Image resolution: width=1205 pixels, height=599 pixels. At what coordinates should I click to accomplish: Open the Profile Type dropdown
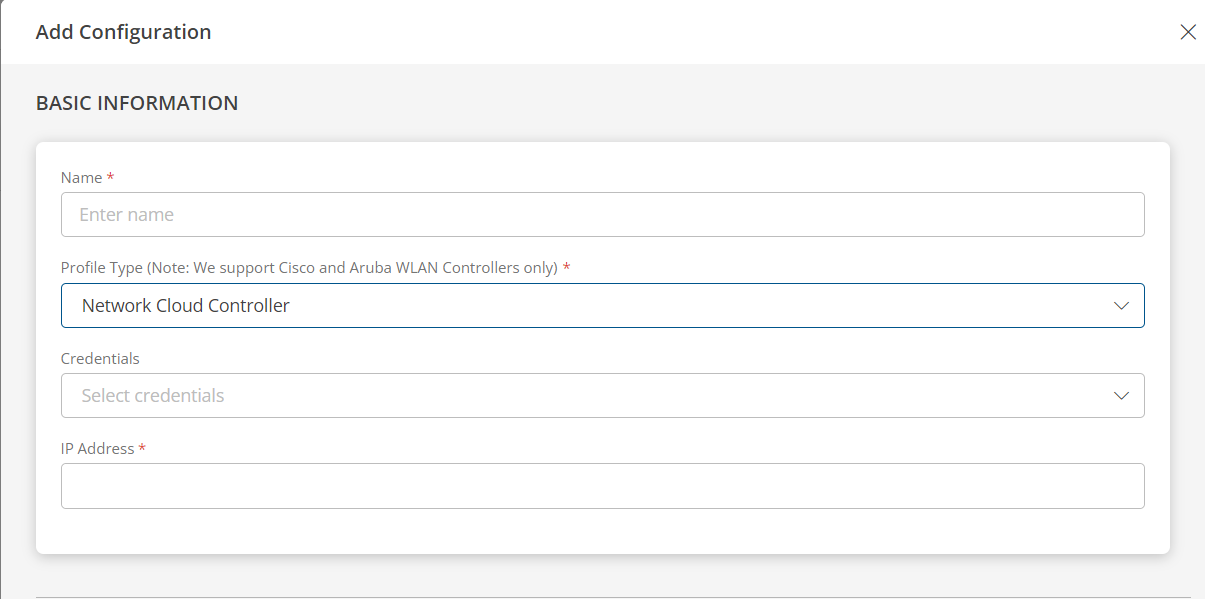(x=600, y=305)
